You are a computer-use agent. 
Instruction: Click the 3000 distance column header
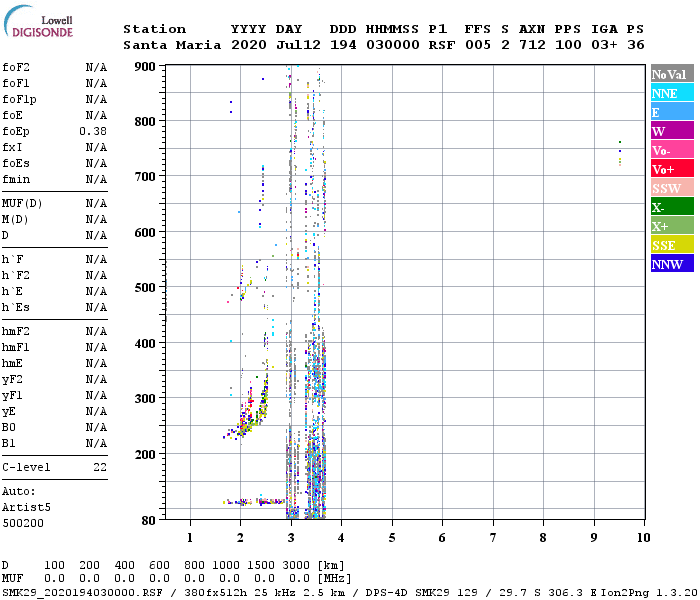click(x=296, y=565)
